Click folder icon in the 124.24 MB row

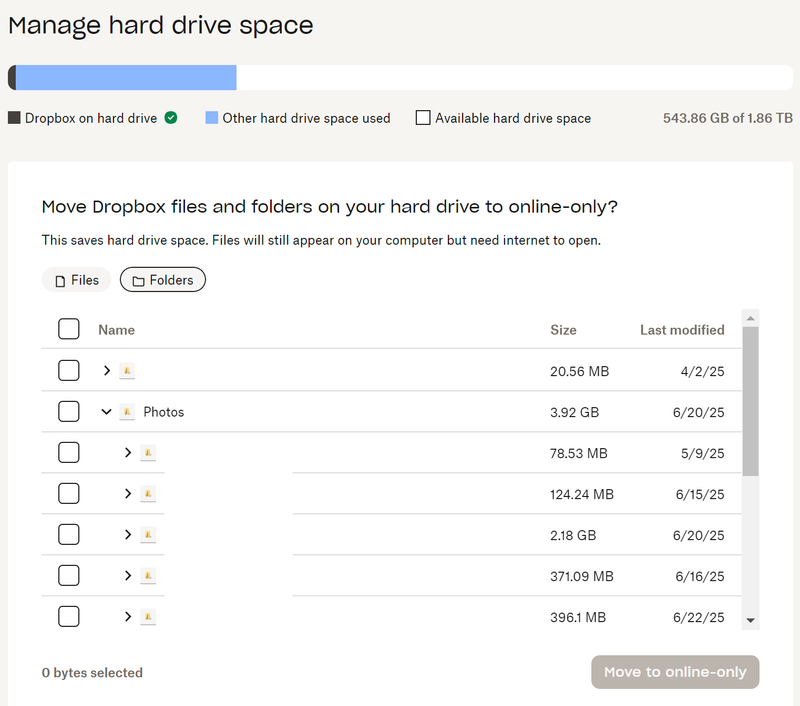[x=148, y=494]
